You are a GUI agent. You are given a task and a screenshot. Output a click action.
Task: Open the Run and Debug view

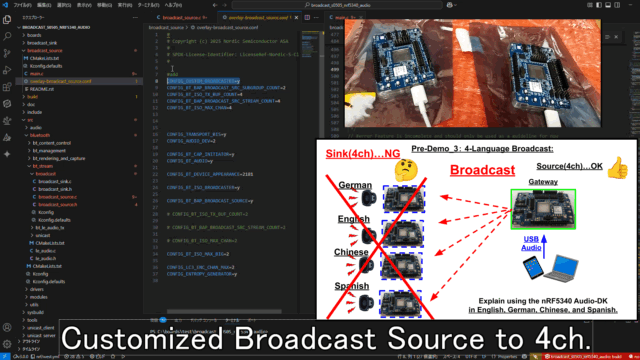[x=7, y=70]
